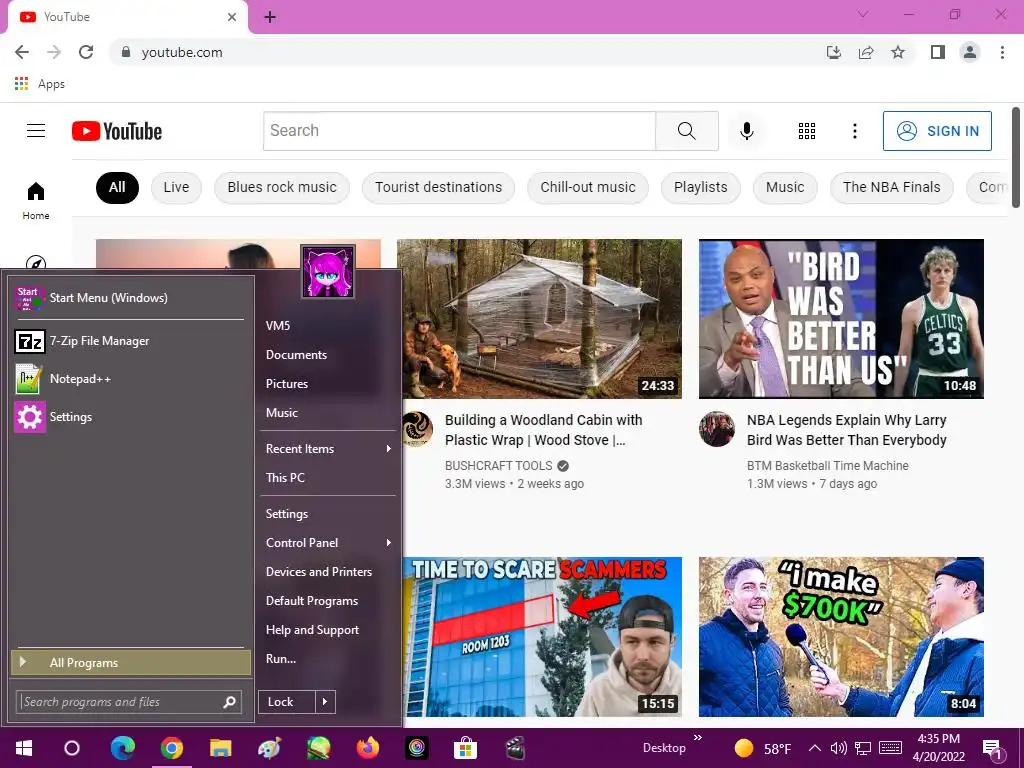Screen dimensions: 1024x768
Task: Expand All Programs list
Action: point(131,662)
